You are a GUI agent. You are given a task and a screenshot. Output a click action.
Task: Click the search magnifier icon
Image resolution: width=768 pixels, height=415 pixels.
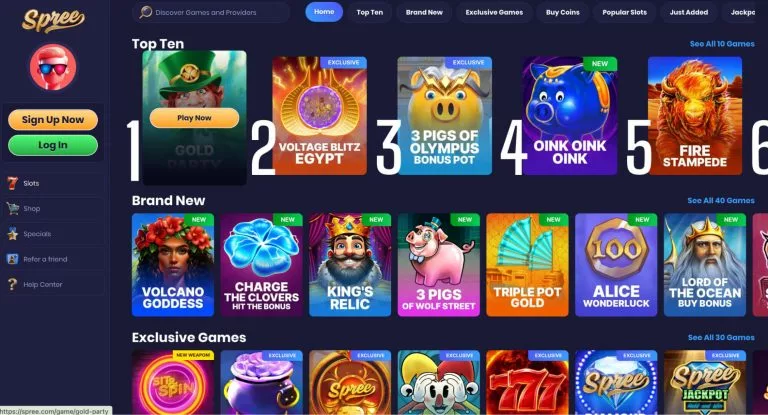click(x=145, y=12)
